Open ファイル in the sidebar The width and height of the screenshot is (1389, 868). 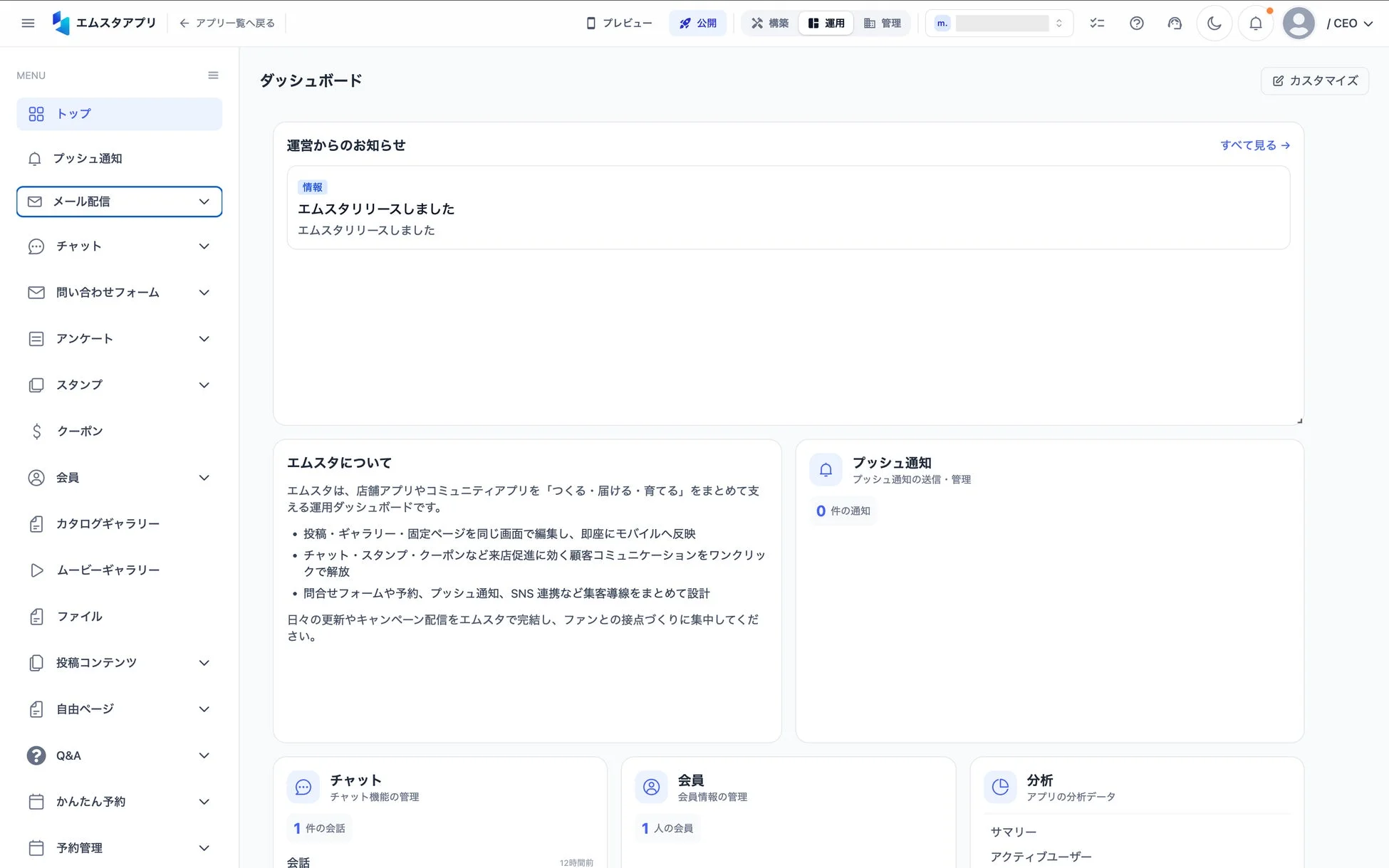119,617
